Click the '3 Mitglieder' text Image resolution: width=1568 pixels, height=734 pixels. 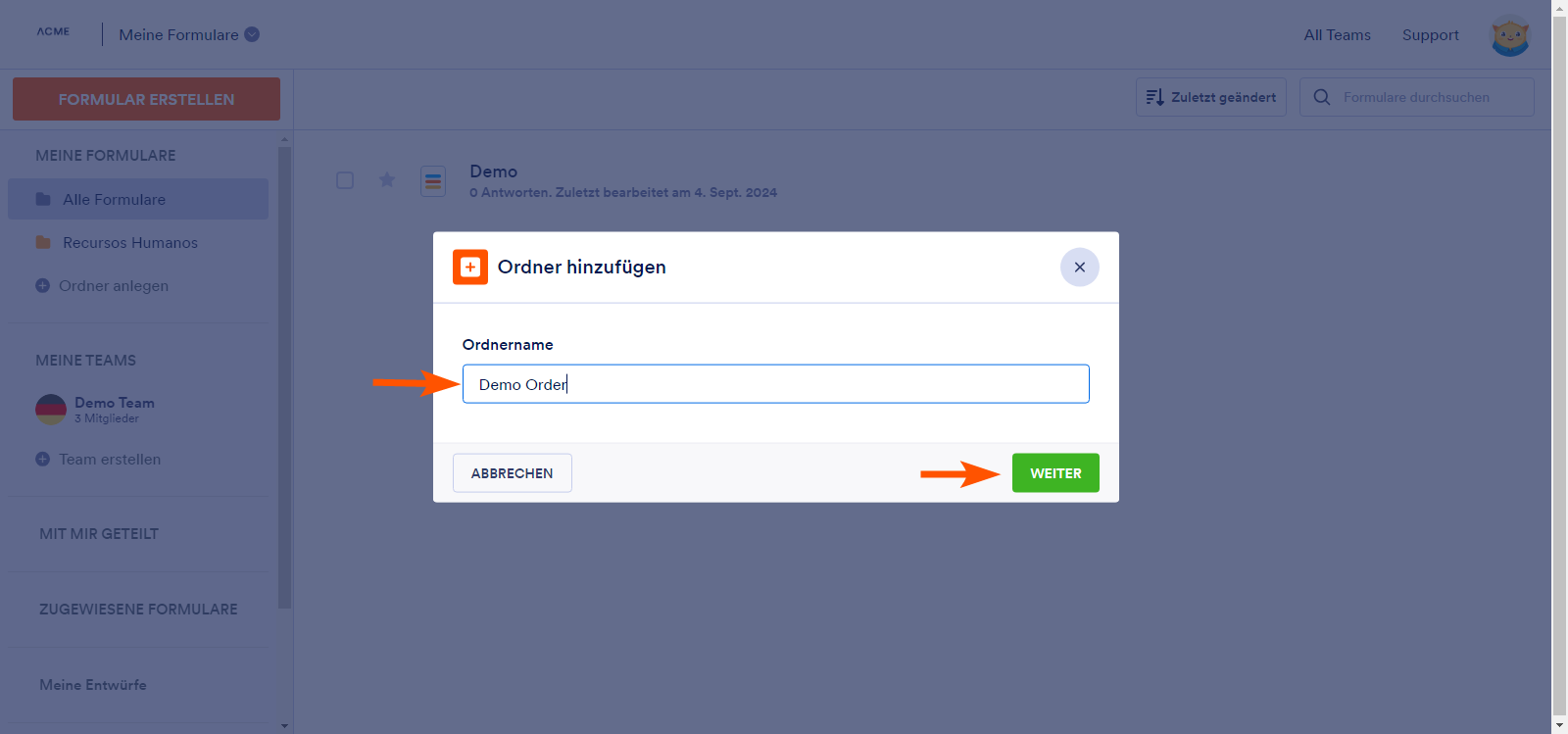click(107, 418)
